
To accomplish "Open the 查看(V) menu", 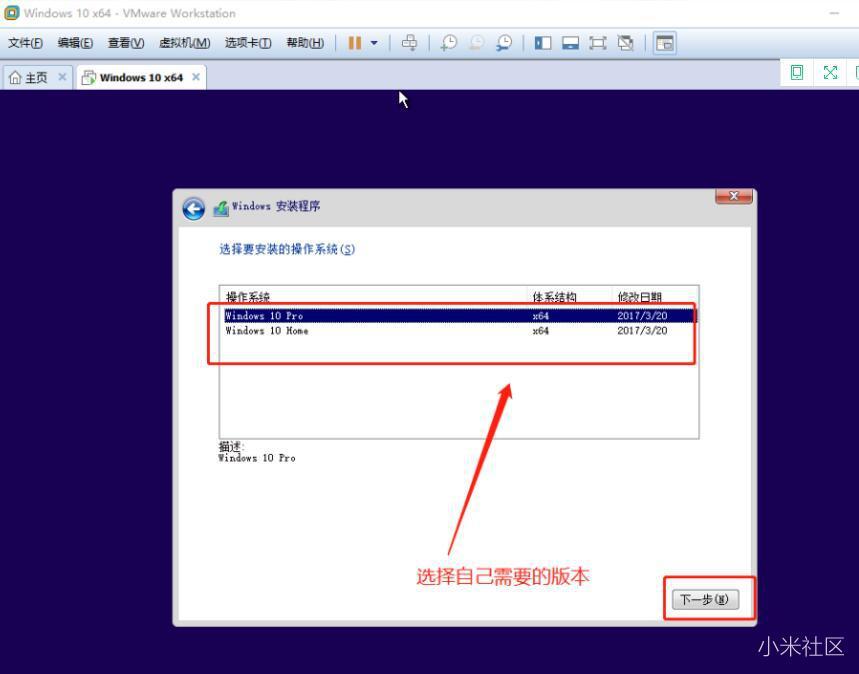I will click(x=126, y=43).
